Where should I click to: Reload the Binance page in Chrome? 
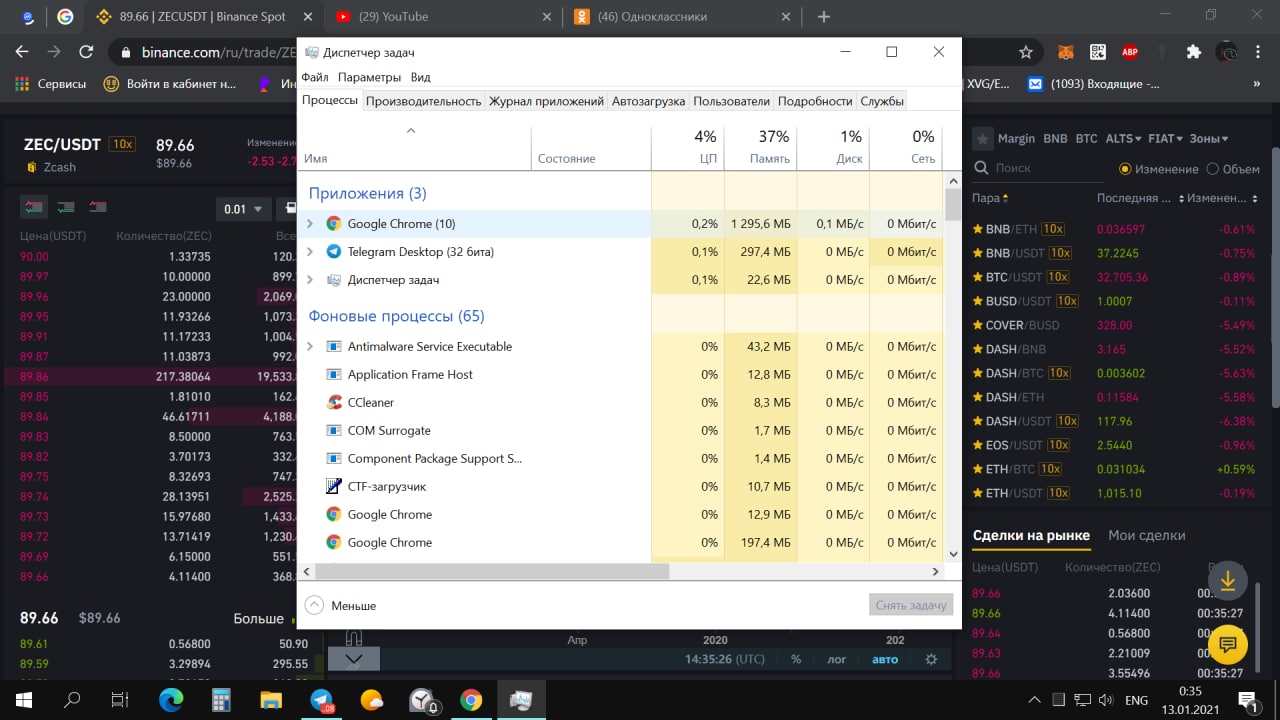pos(86,52)
